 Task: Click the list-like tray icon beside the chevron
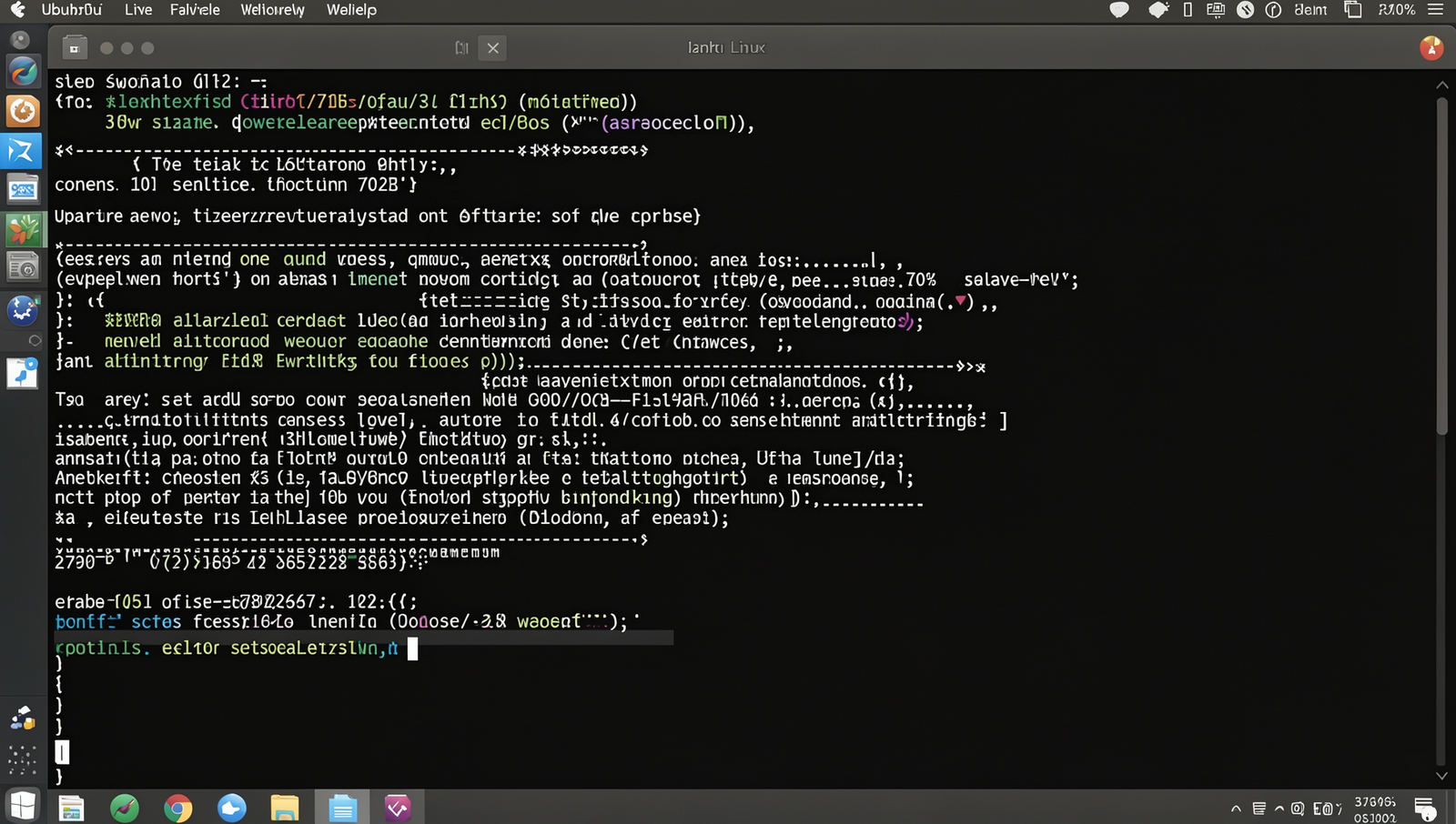[1259, 809]
